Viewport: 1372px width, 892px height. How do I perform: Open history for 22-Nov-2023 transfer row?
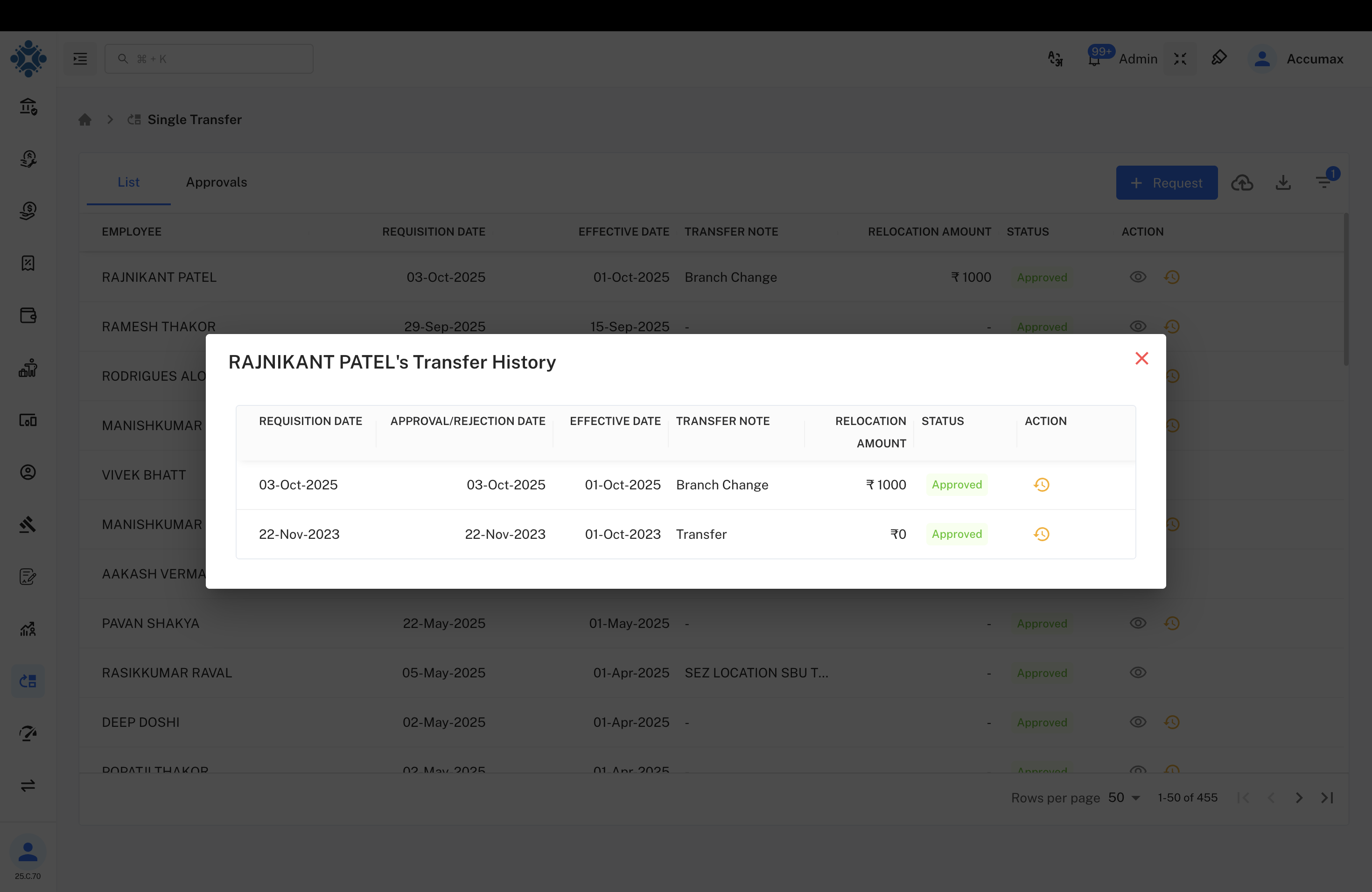[1041, 534]
